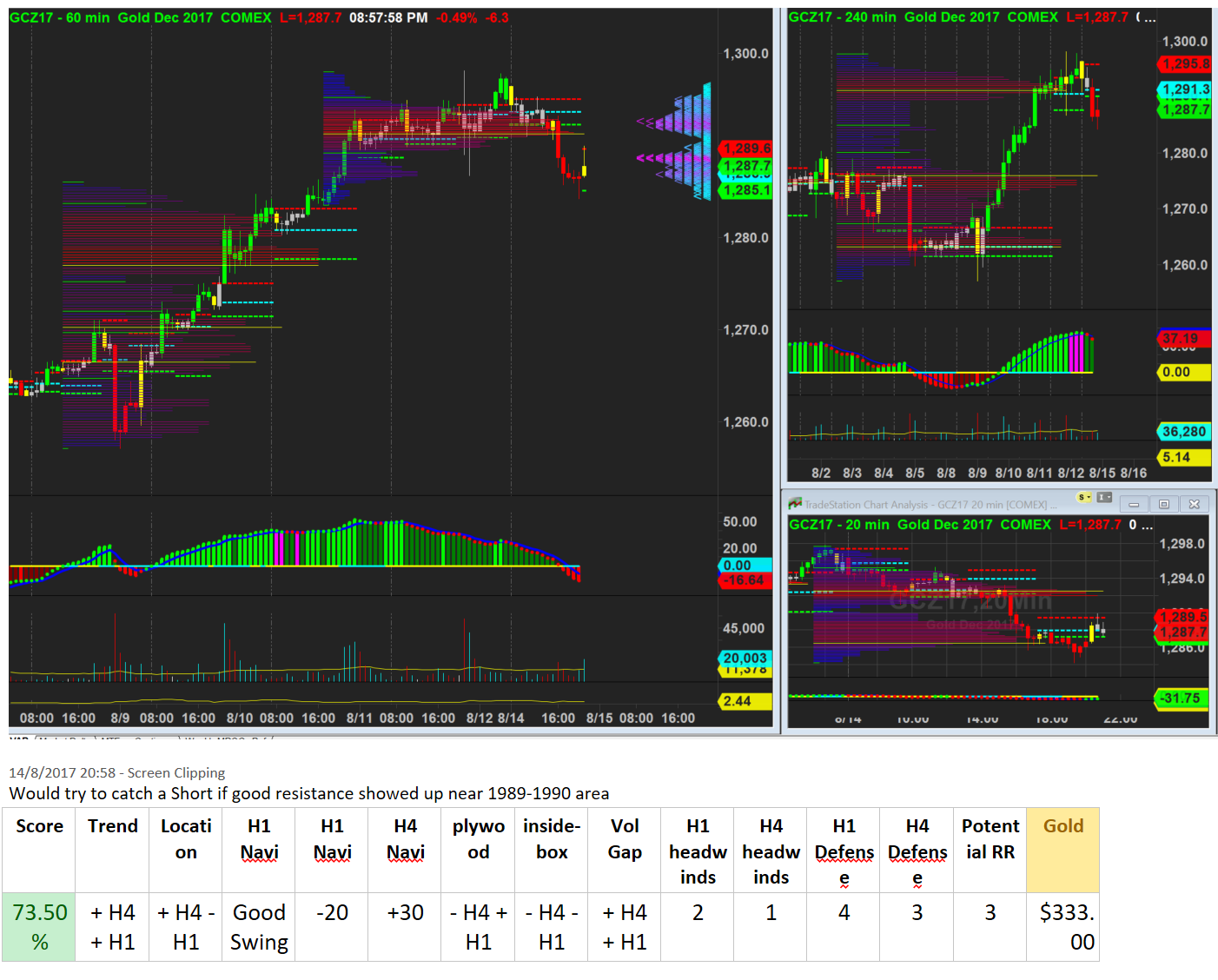The height and width of the screenshot is (980, 1218).
Task: Select the Vol Gap header cell
Action: [624, 851]
